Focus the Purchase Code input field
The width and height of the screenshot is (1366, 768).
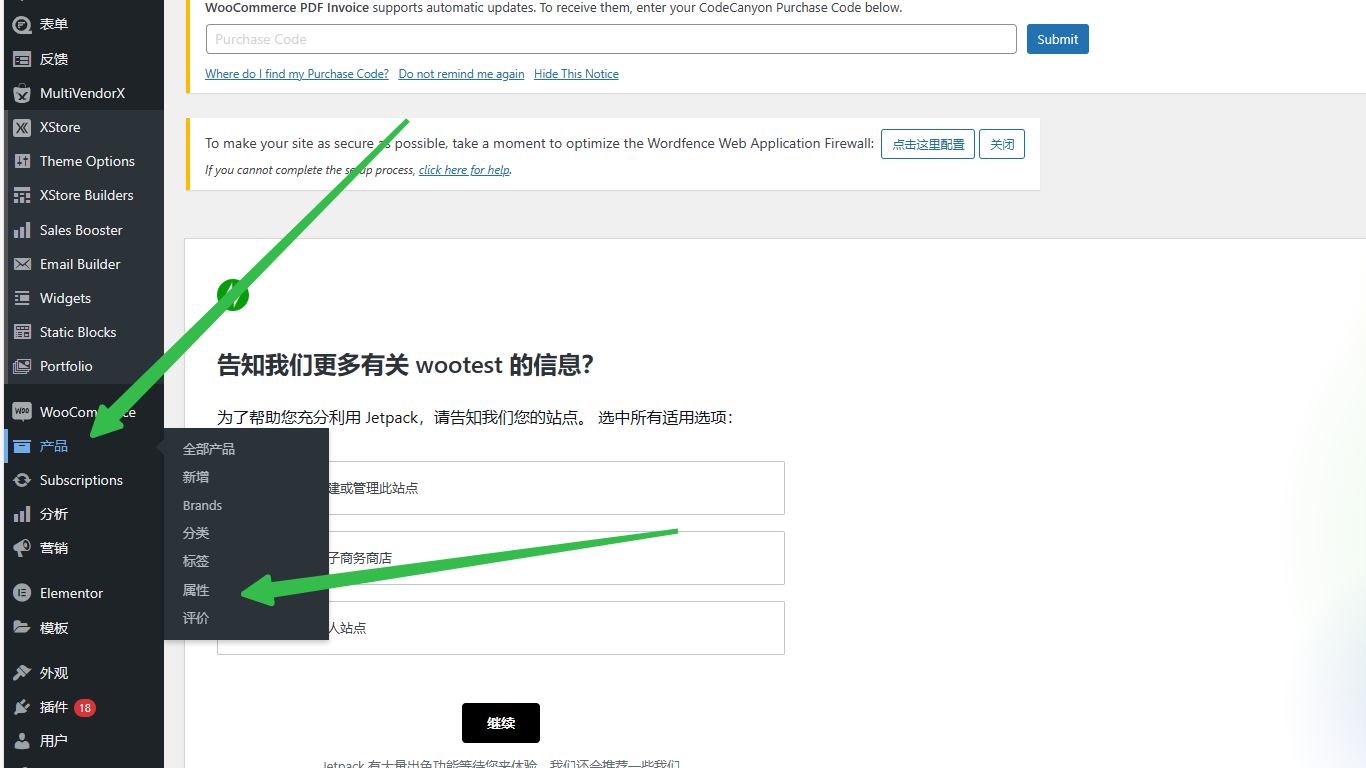pos(611,39)
